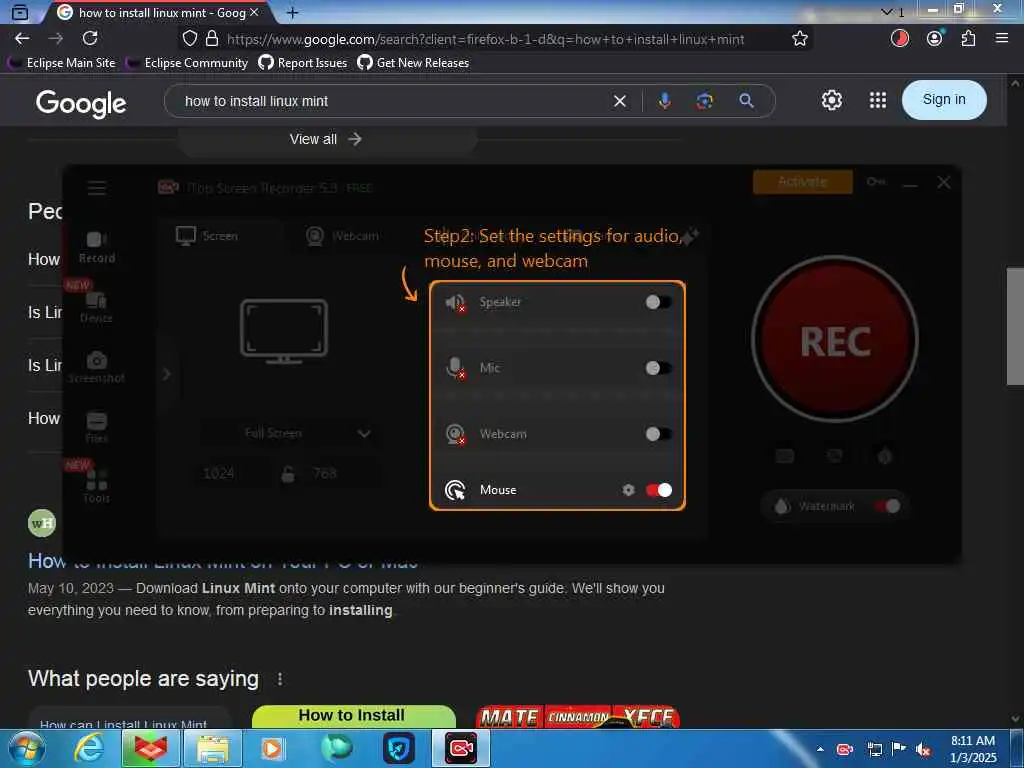Disable the Watermark toggle

click(888, 506)
